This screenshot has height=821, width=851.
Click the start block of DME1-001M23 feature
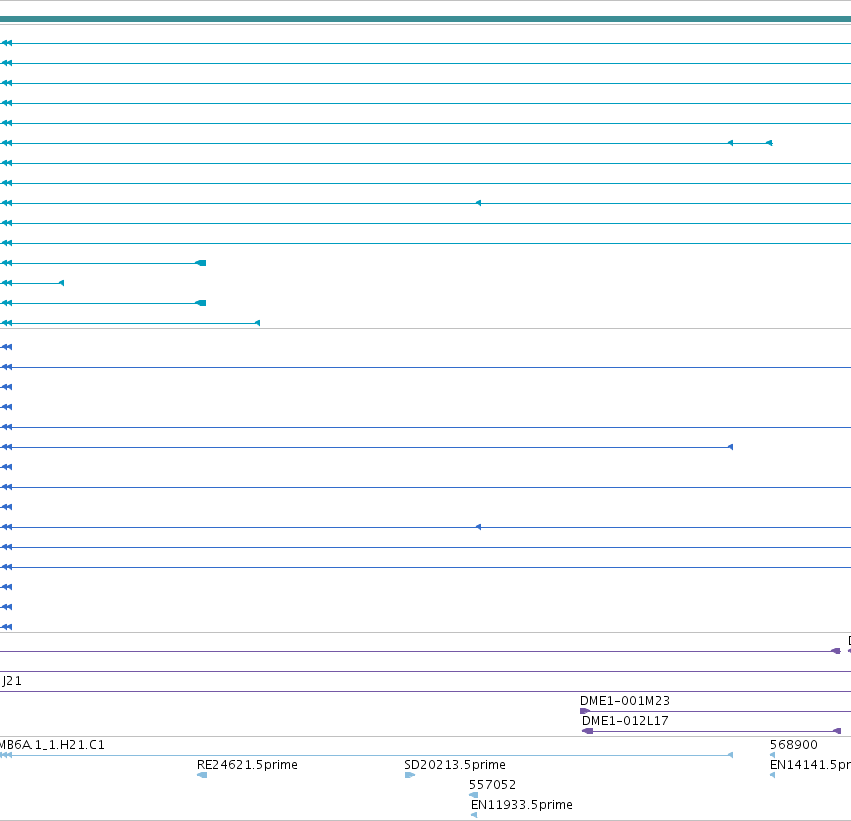coord(585,711)
